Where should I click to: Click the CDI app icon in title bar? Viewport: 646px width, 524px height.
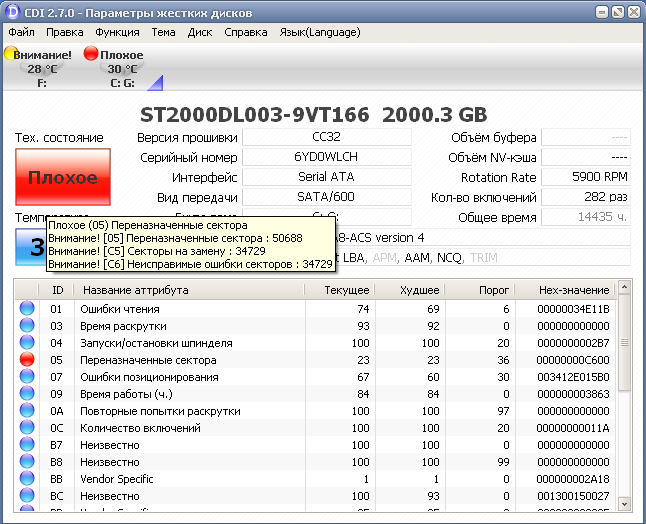click(x=12, y=12)
